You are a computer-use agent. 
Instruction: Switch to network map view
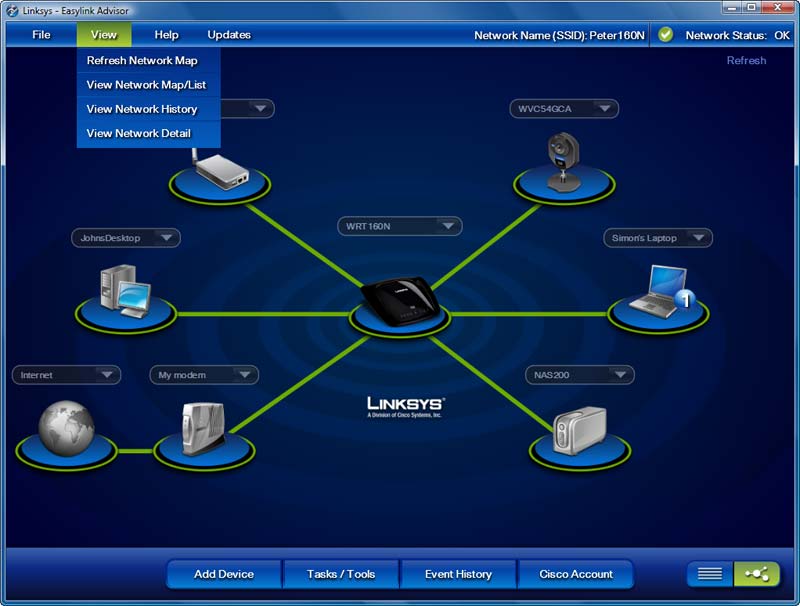tap(757, 574)
